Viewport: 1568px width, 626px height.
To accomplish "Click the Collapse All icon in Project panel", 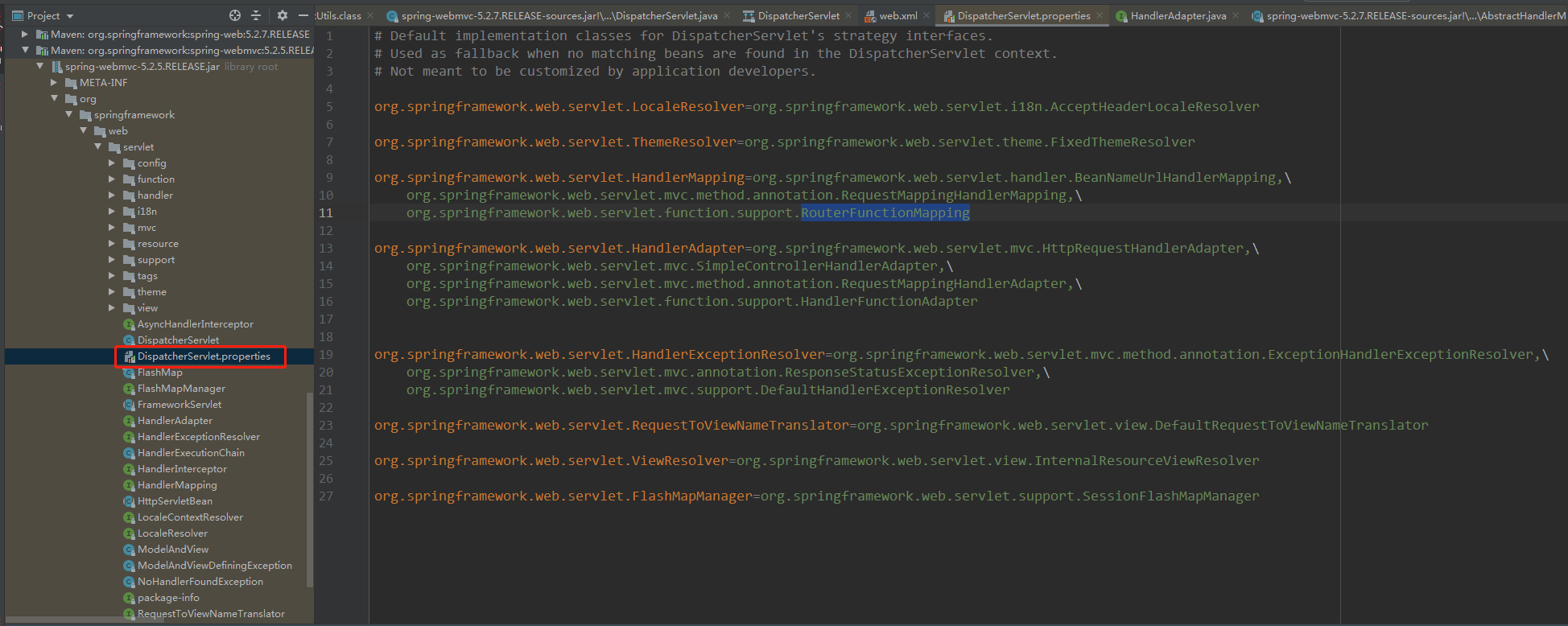I will pyautogui.click(x=256, y=15).
